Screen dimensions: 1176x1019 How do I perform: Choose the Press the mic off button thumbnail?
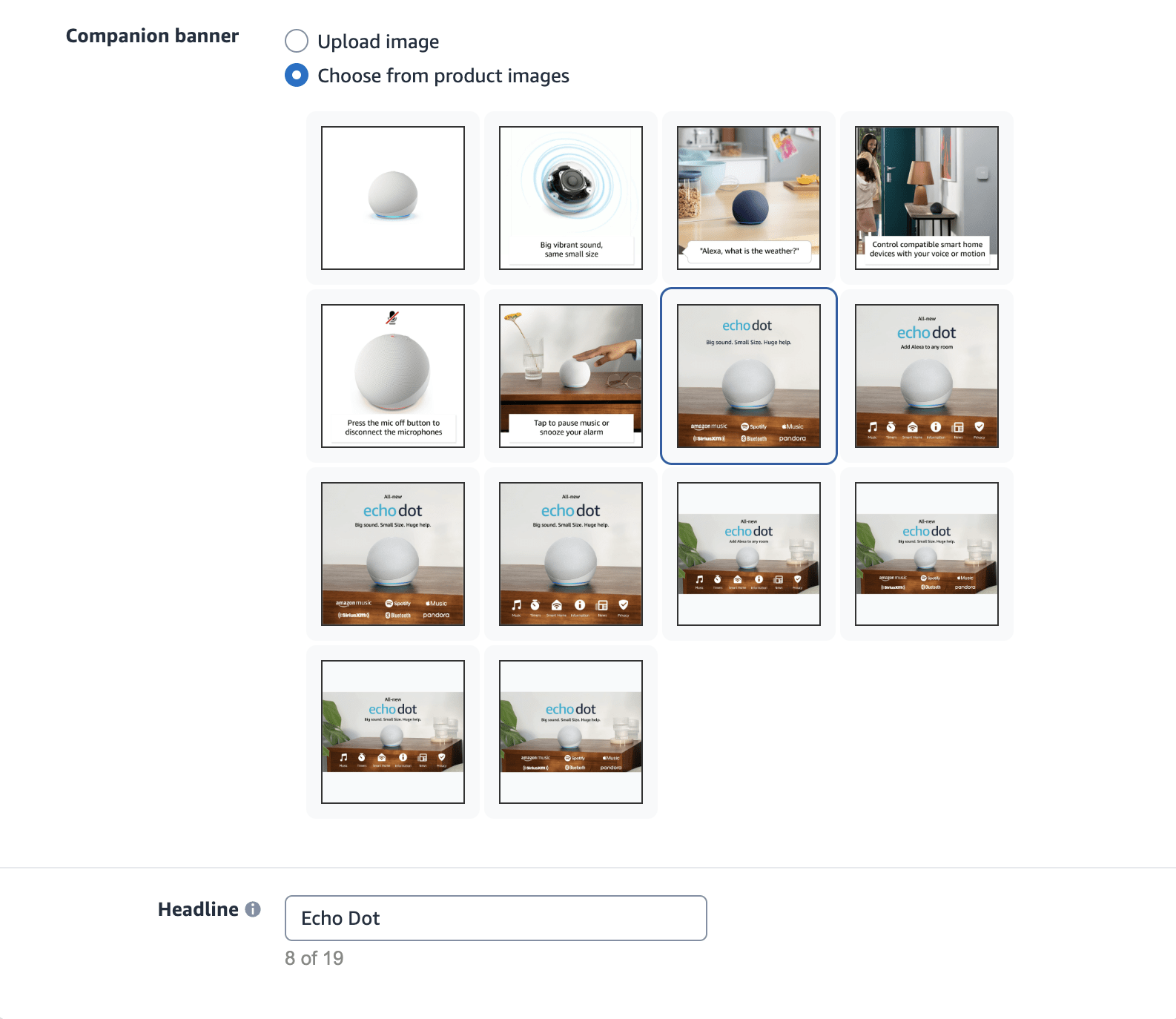[393, 376]
